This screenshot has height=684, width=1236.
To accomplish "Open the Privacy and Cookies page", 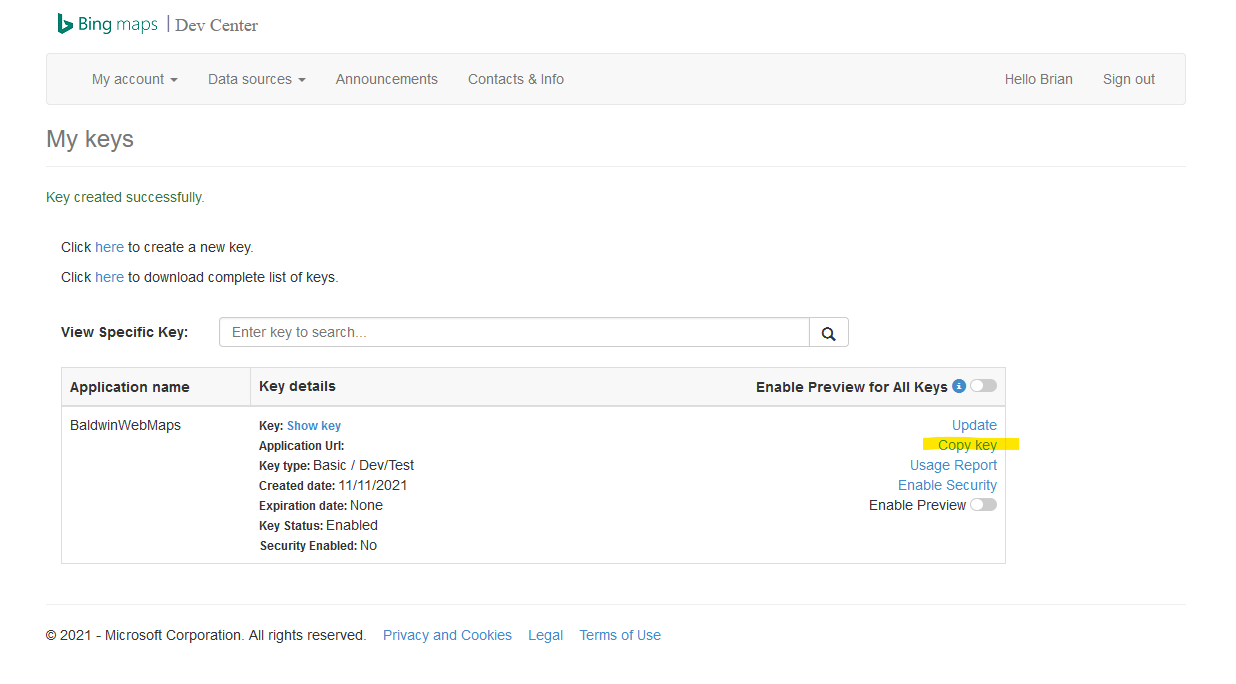I will [x=447, y=634].
